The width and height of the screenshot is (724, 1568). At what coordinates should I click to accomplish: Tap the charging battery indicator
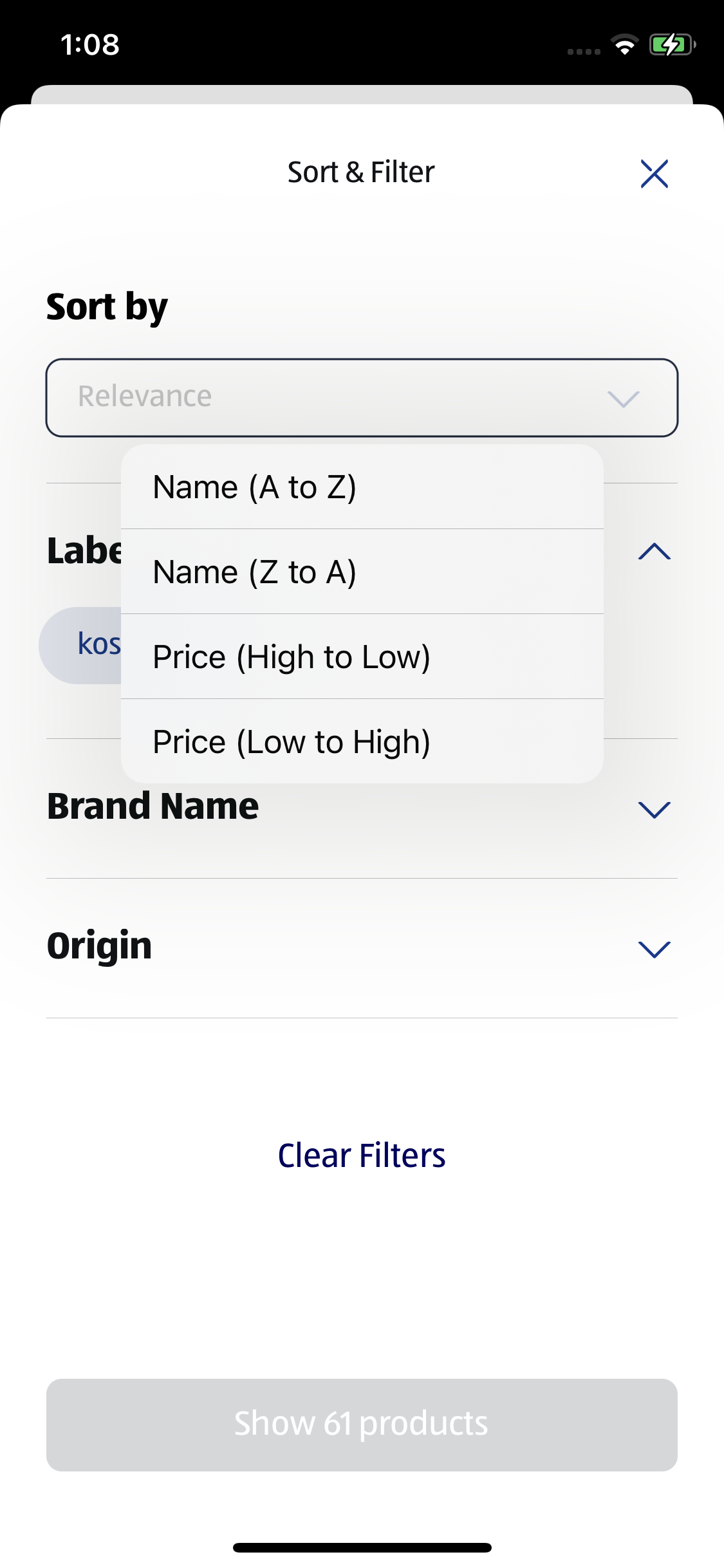(669, 45)
